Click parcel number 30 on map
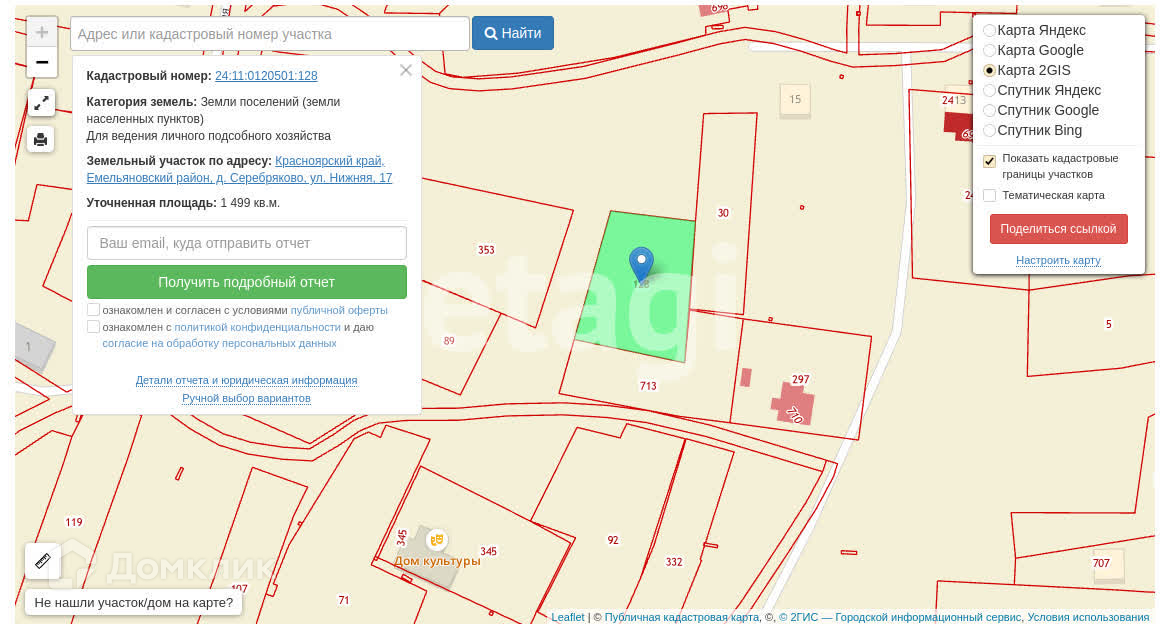Image resolution: width=1166 pixels, height=624 pixels. tap(723, 213)
